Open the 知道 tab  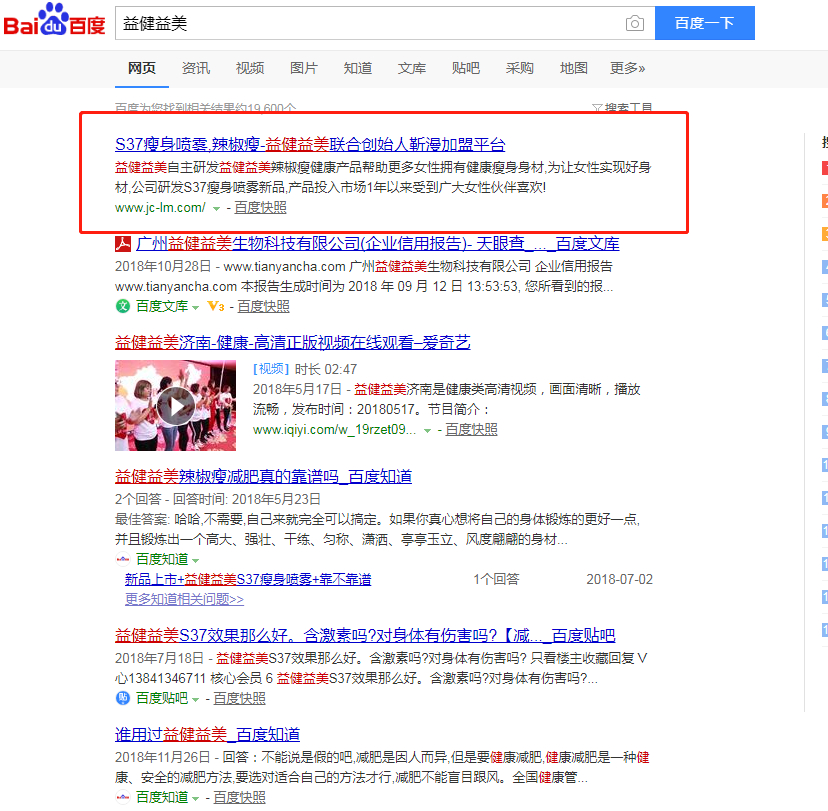tap(357, 68)
